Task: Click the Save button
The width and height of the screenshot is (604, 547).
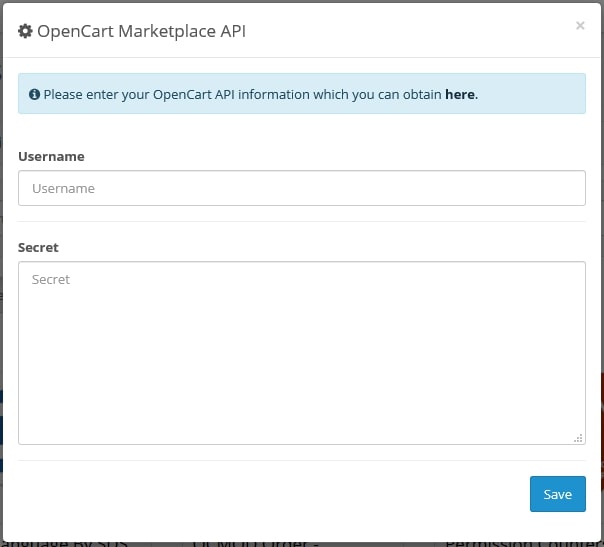Action: (x=557, y=494)
